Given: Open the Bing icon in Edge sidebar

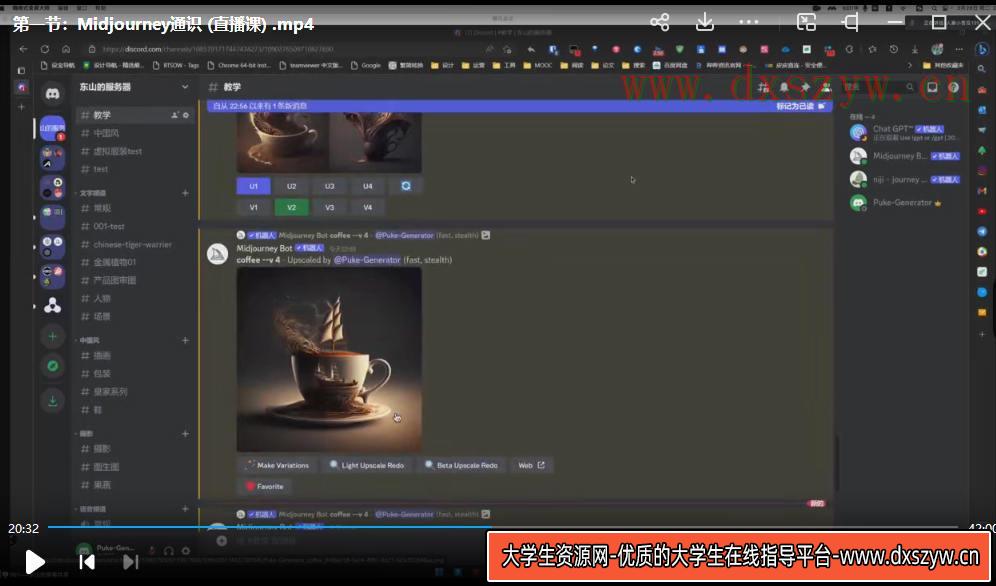Looking at the screenshot, I should tap(983, 50).
